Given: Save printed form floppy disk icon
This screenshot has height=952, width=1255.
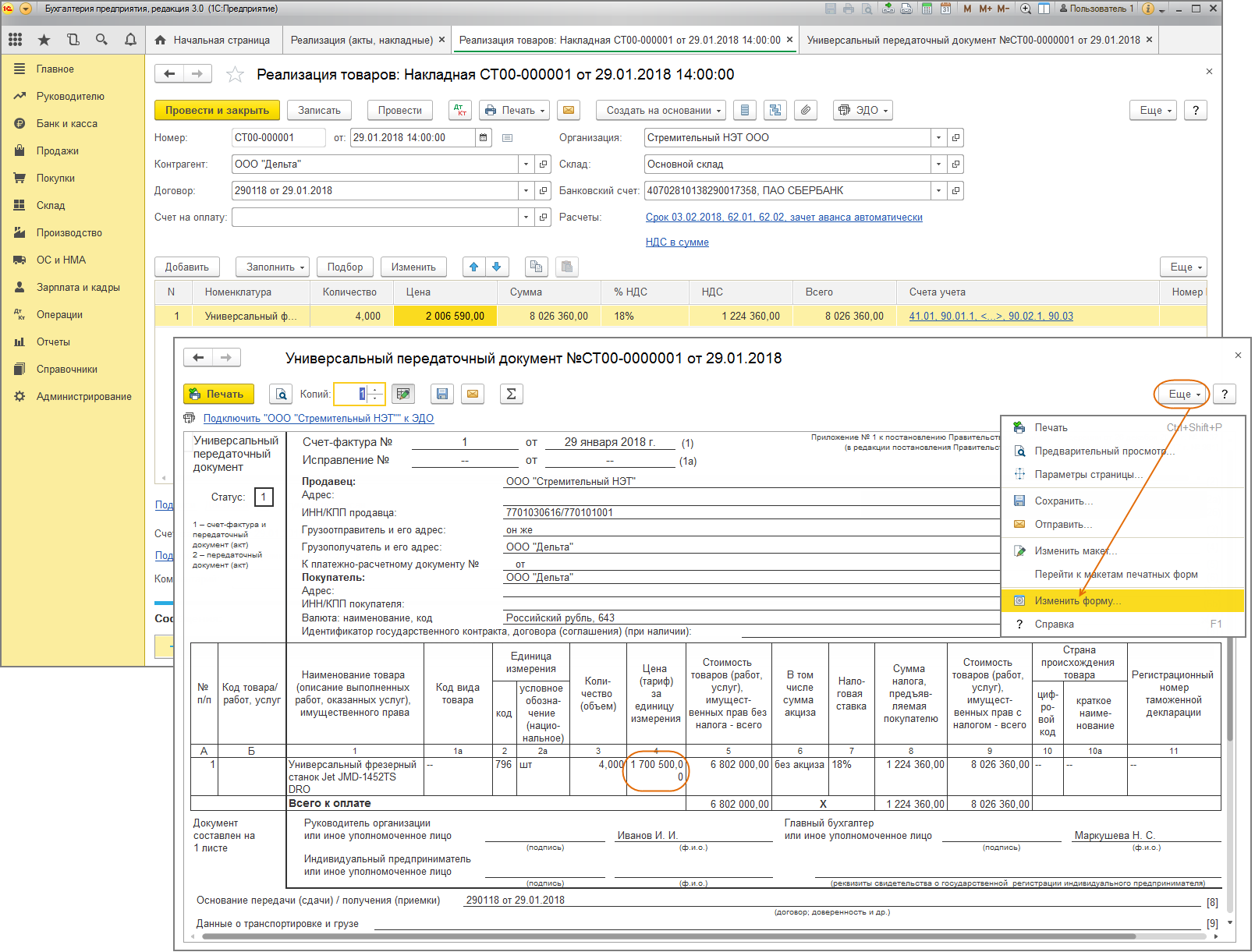Looking at the screenshot, I should click(x=442, y=395).
